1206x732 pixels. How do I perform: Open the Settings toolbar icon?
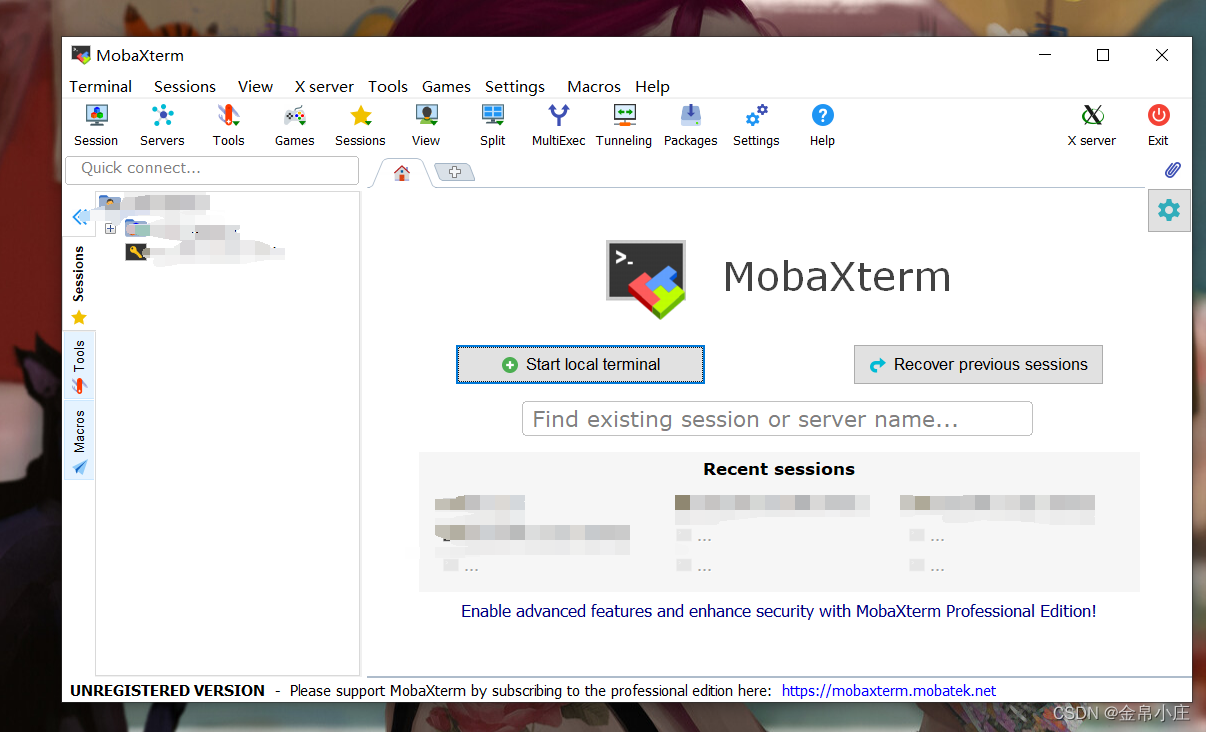pyautogui.click(x=756, y=125)
